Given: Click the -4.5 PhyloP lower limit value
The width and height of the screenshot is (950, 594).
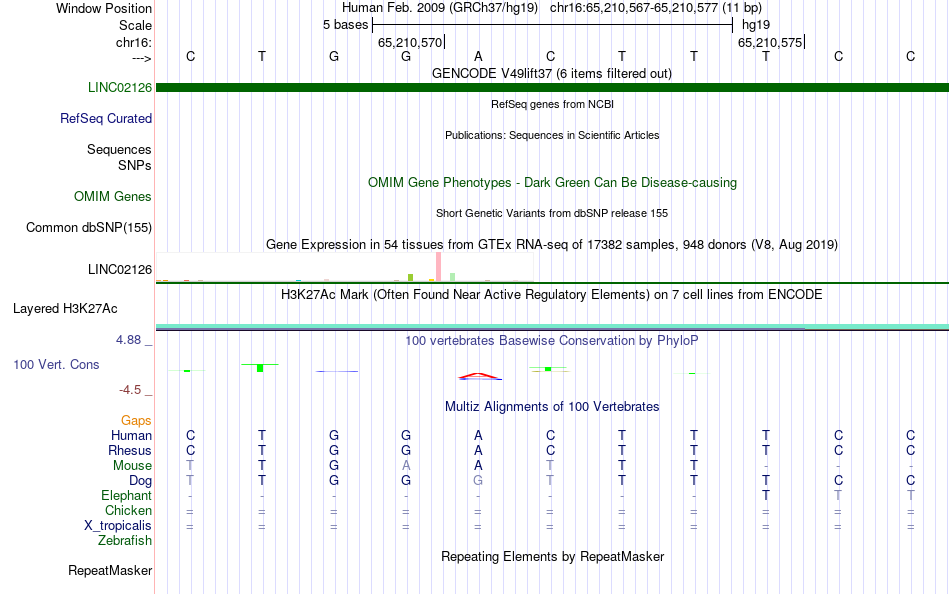Looking at the screenshot, I should 130,390.
